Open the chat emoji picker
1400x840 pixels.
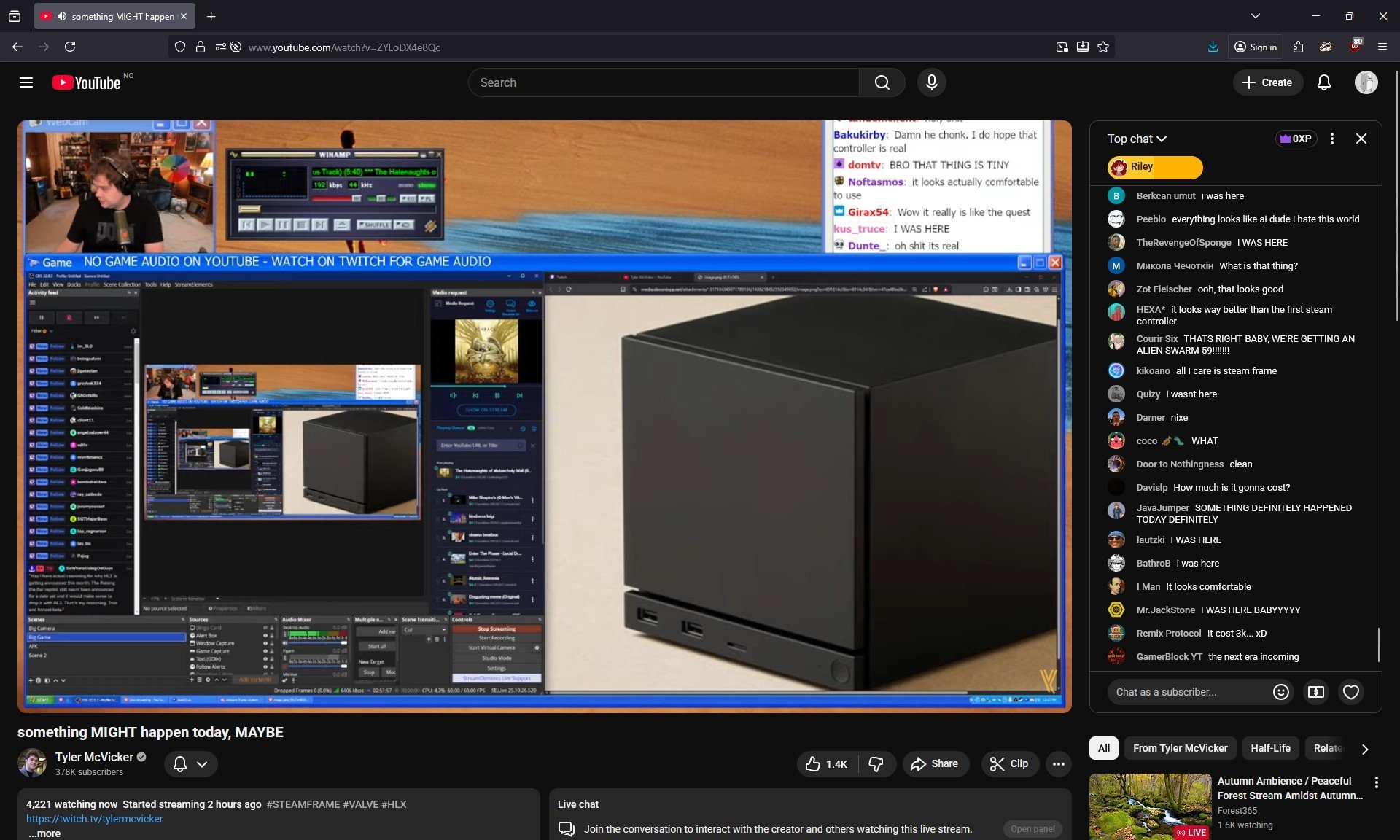tap(1280, 692)
